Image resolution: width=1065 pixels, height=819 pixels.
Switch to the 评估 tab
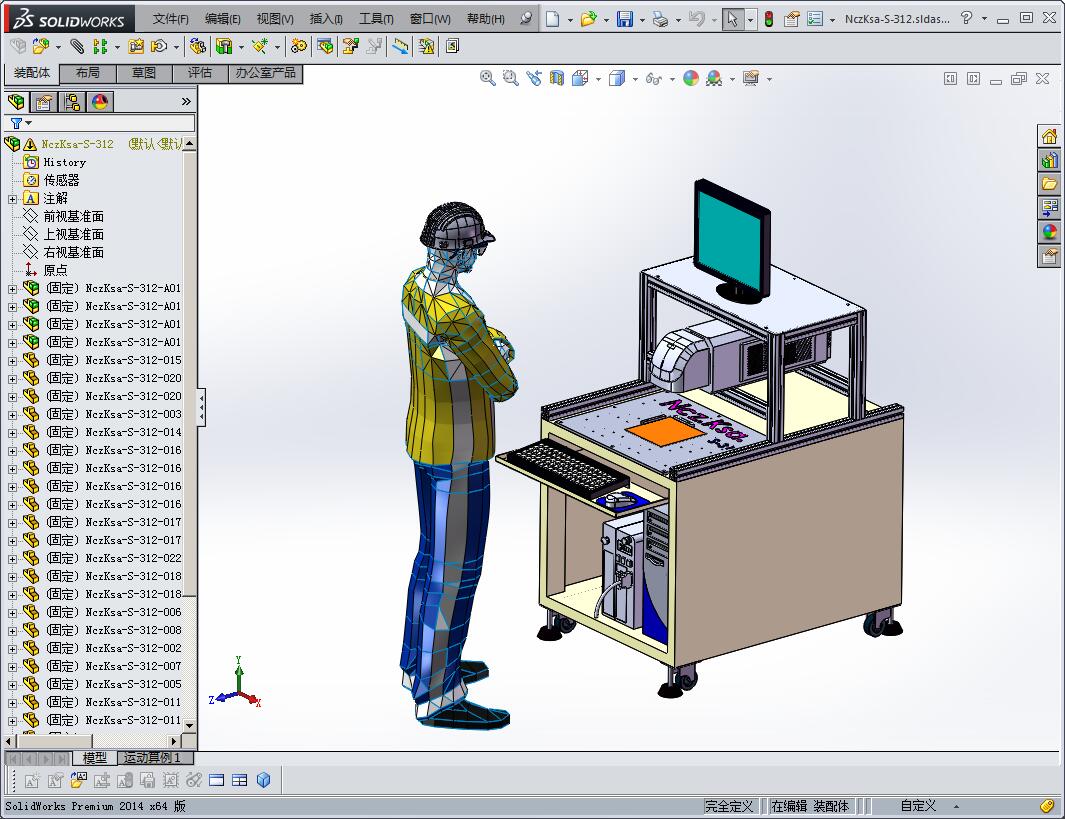tap(200, 73)
